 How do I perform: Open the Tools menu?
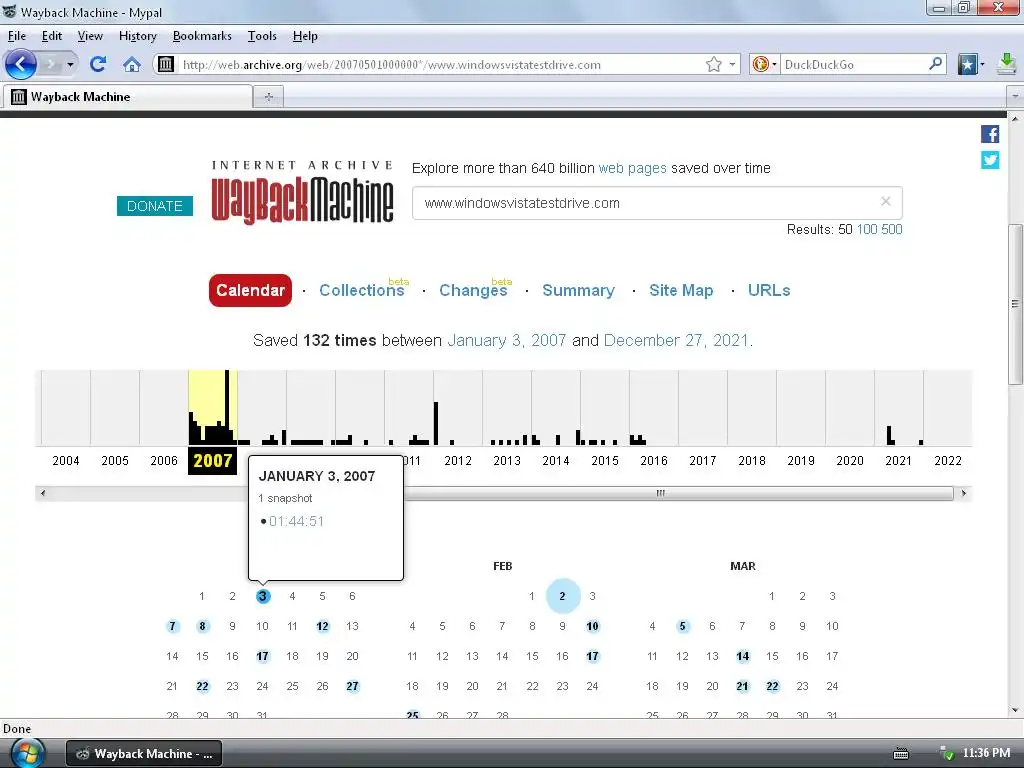[x=262, y=36]
